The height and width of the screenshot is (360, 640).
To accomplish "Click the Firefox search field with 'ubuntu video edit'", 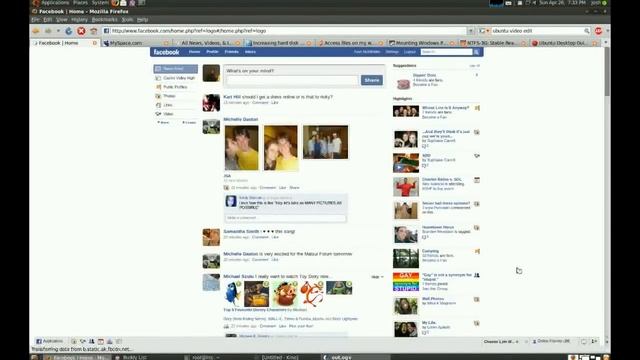I will [537, 31].
